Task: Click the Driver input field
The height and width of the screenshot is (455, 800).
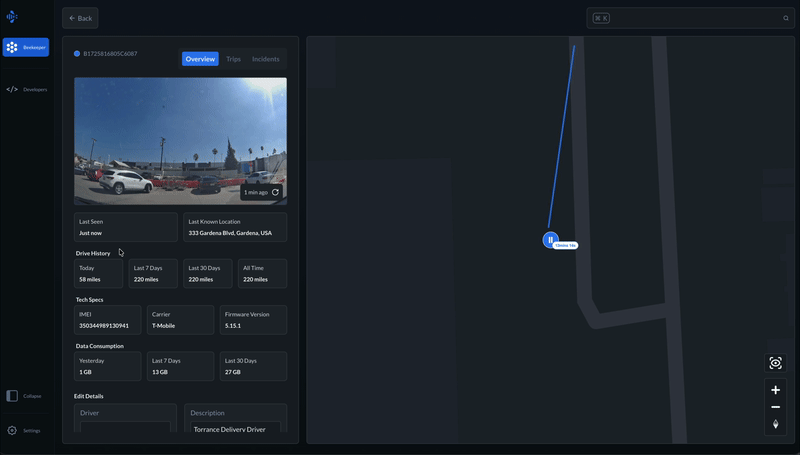Action: tap(125, 429)
